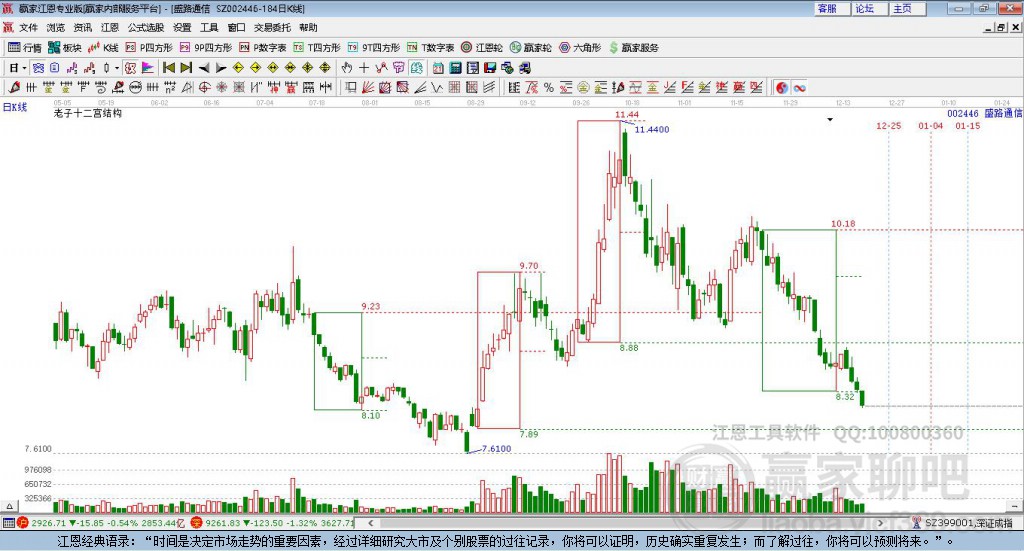Click the 论坛 forum button
1024x551 pixels.
(869, 8)
